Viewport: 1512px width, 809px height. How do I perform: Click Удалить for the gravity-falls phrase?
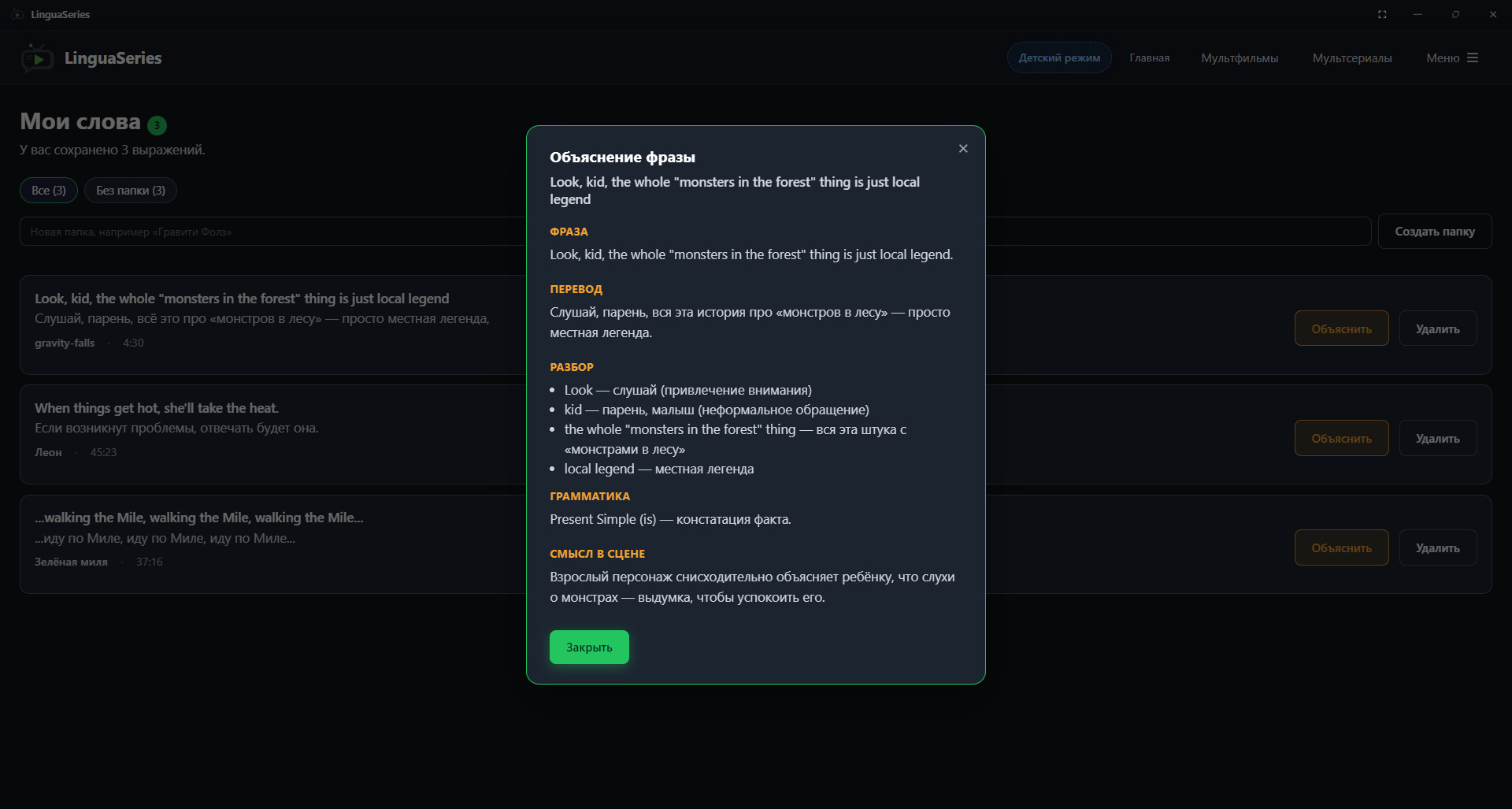[x=1437, y=328]
